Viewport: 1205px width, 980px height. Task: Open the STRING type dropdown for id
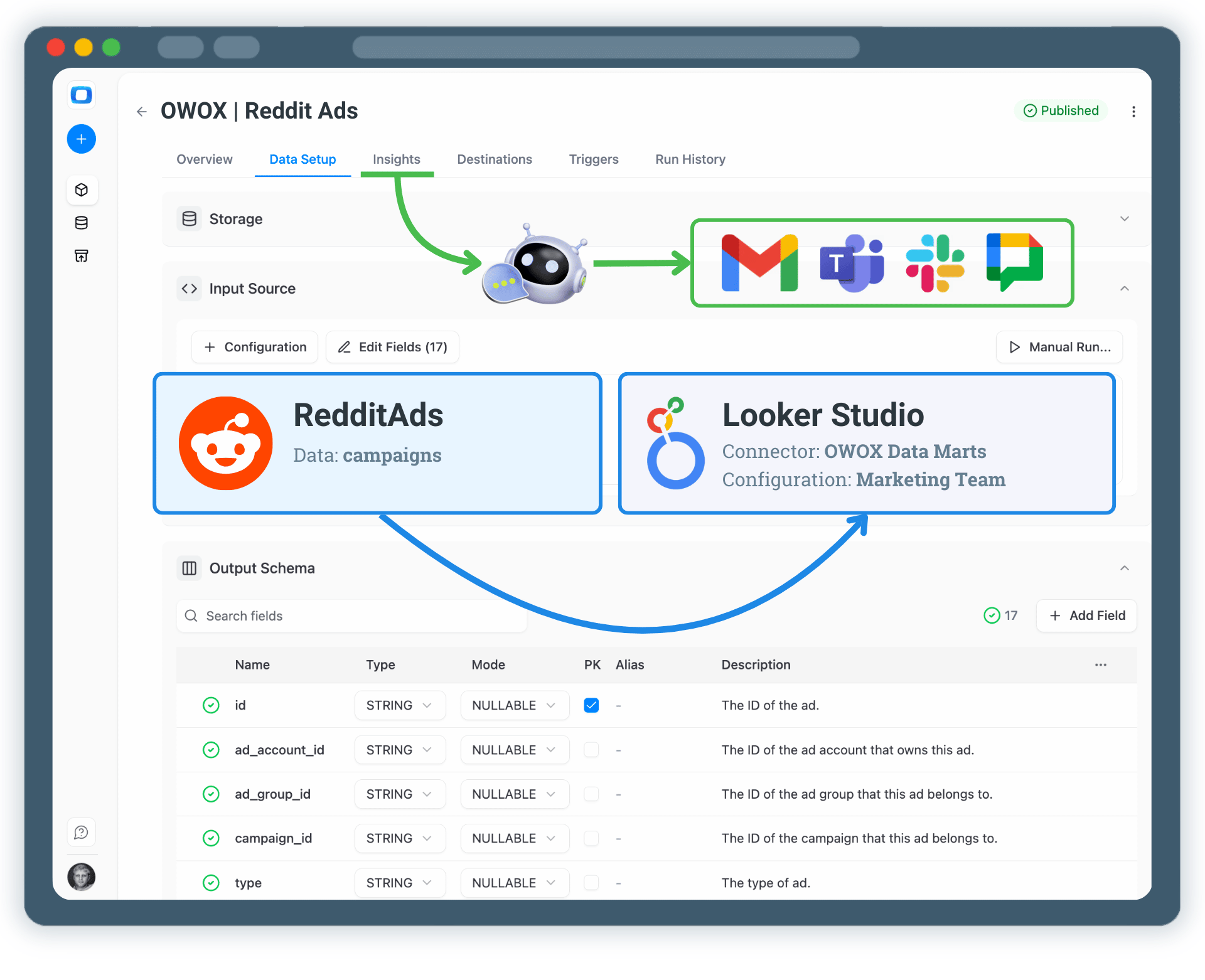click(399, 705)
